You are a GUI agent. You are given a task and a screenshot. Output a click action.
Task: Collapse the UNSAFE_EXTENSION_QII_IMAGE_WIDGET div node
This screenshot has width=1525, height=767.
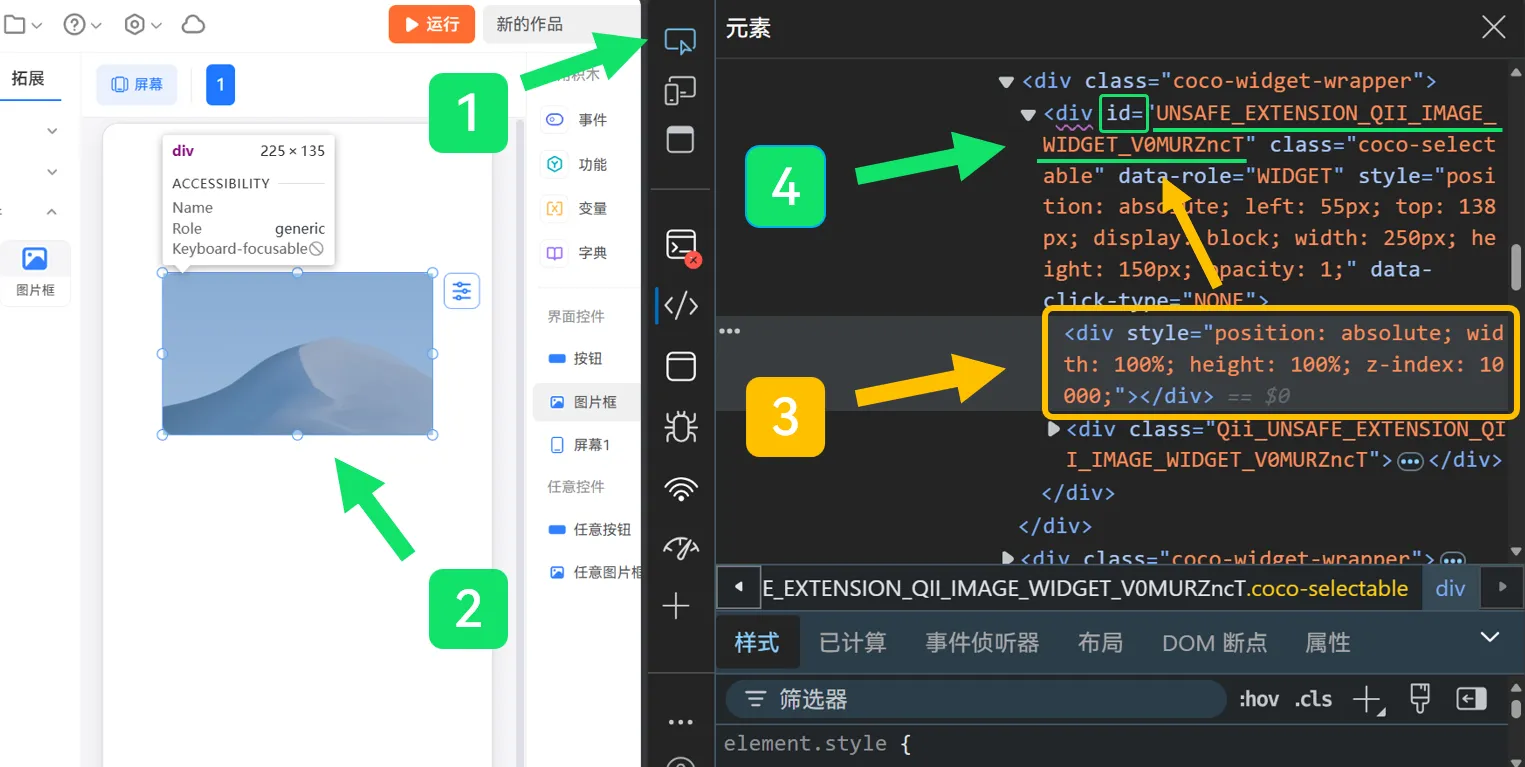1027,114
